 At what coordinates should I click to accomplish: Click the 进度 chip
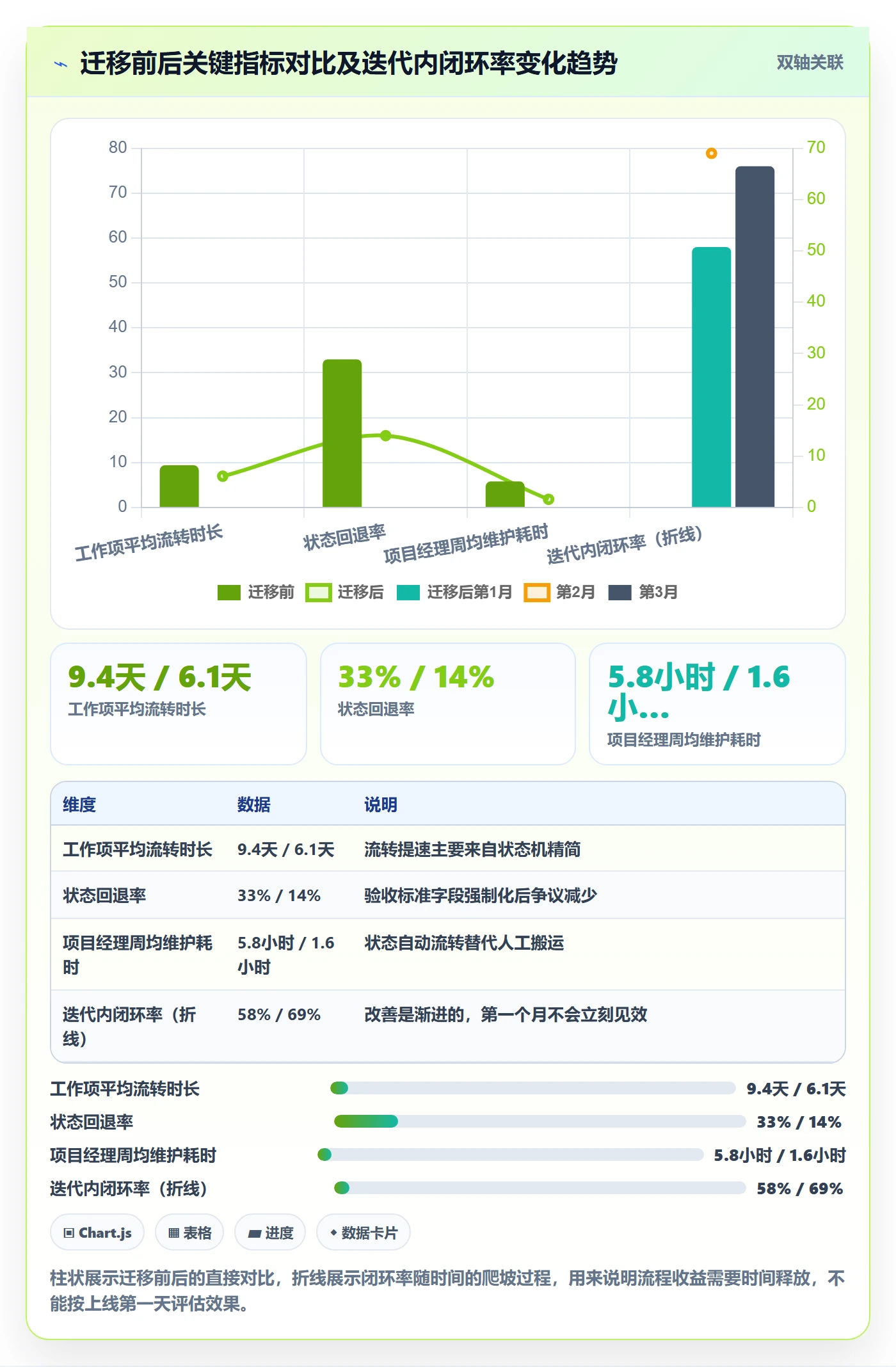point(270,1233)
